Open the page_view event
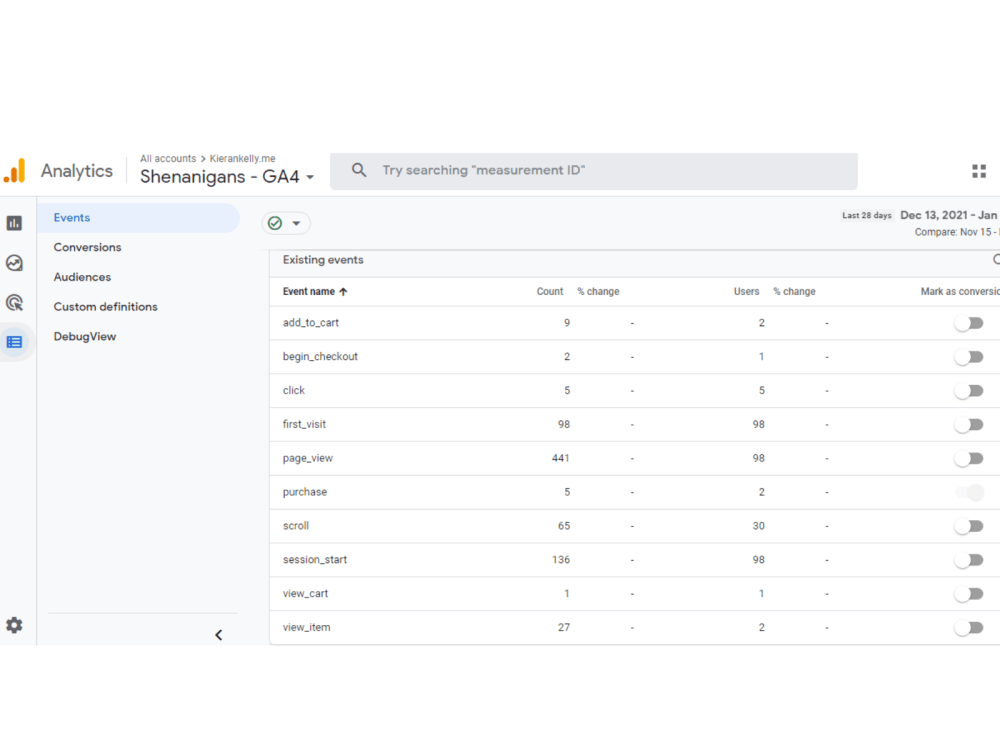Screen dimensions: 1000x750 [308, 458]
